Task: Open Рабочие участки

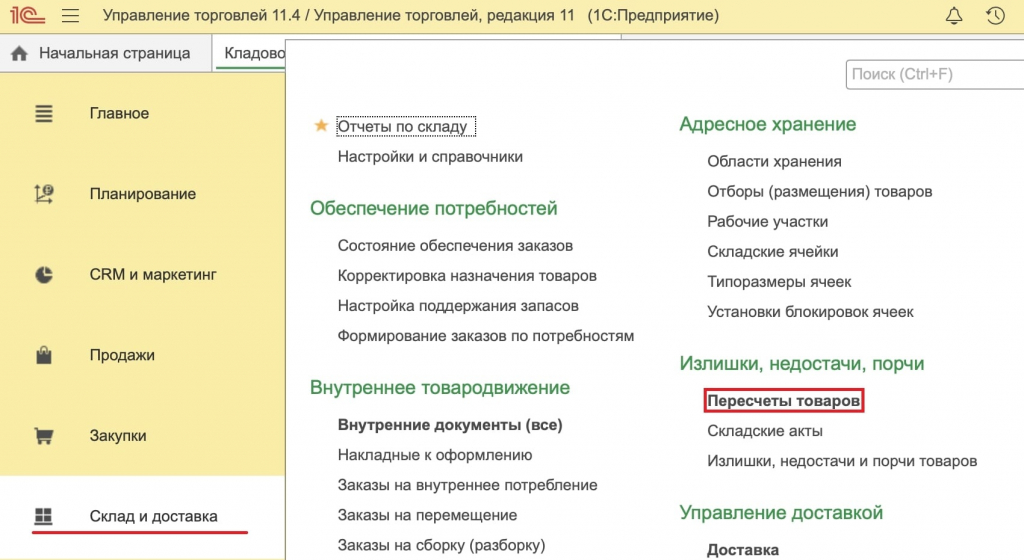Action: click(x=767, y=222)
